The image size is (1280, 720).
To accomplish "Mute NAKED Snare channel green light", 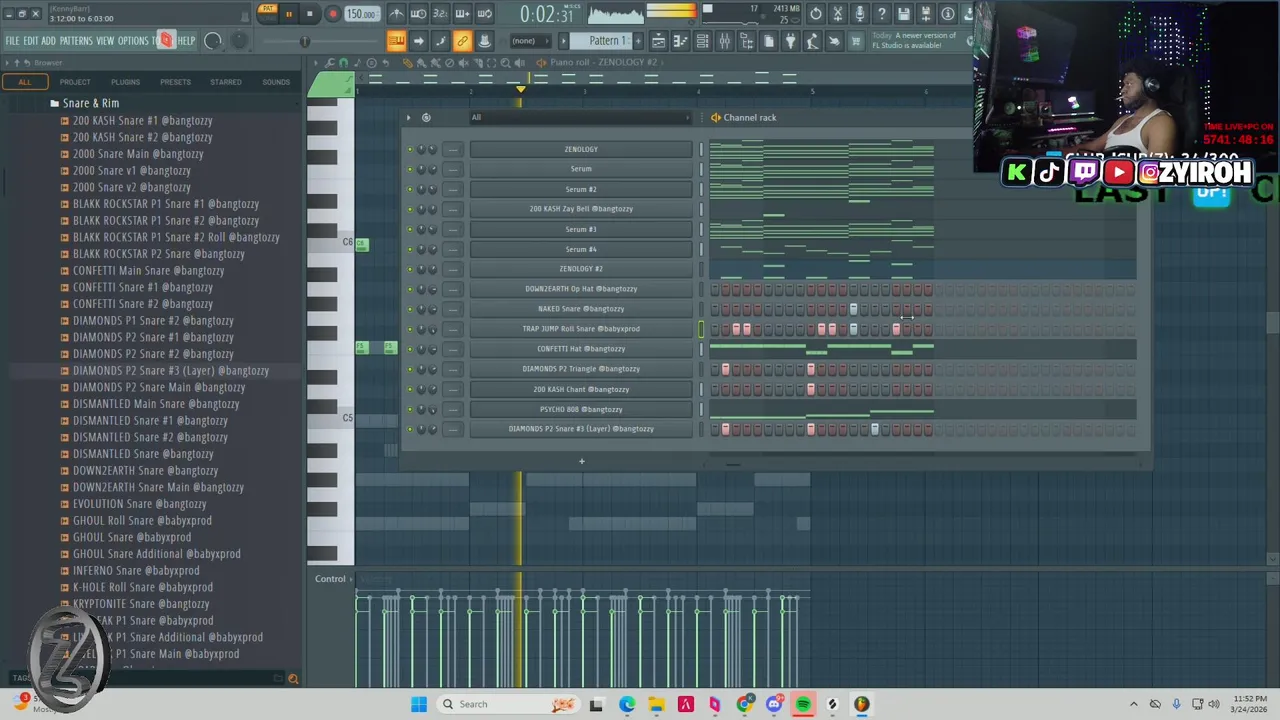I will click(x=410, y=309).
